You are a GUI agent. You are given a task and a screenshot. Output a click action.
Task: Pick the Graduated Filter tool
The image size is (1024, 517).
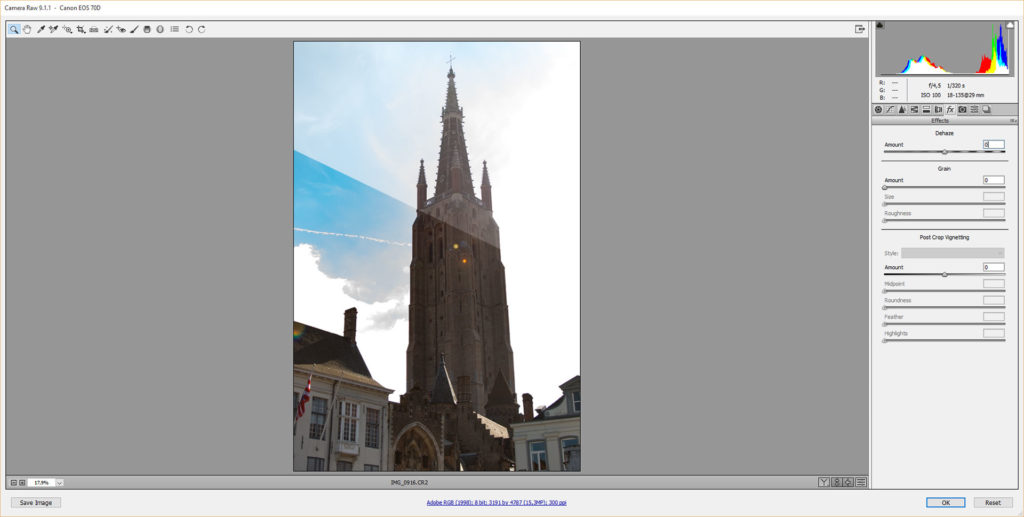point(147,29)
